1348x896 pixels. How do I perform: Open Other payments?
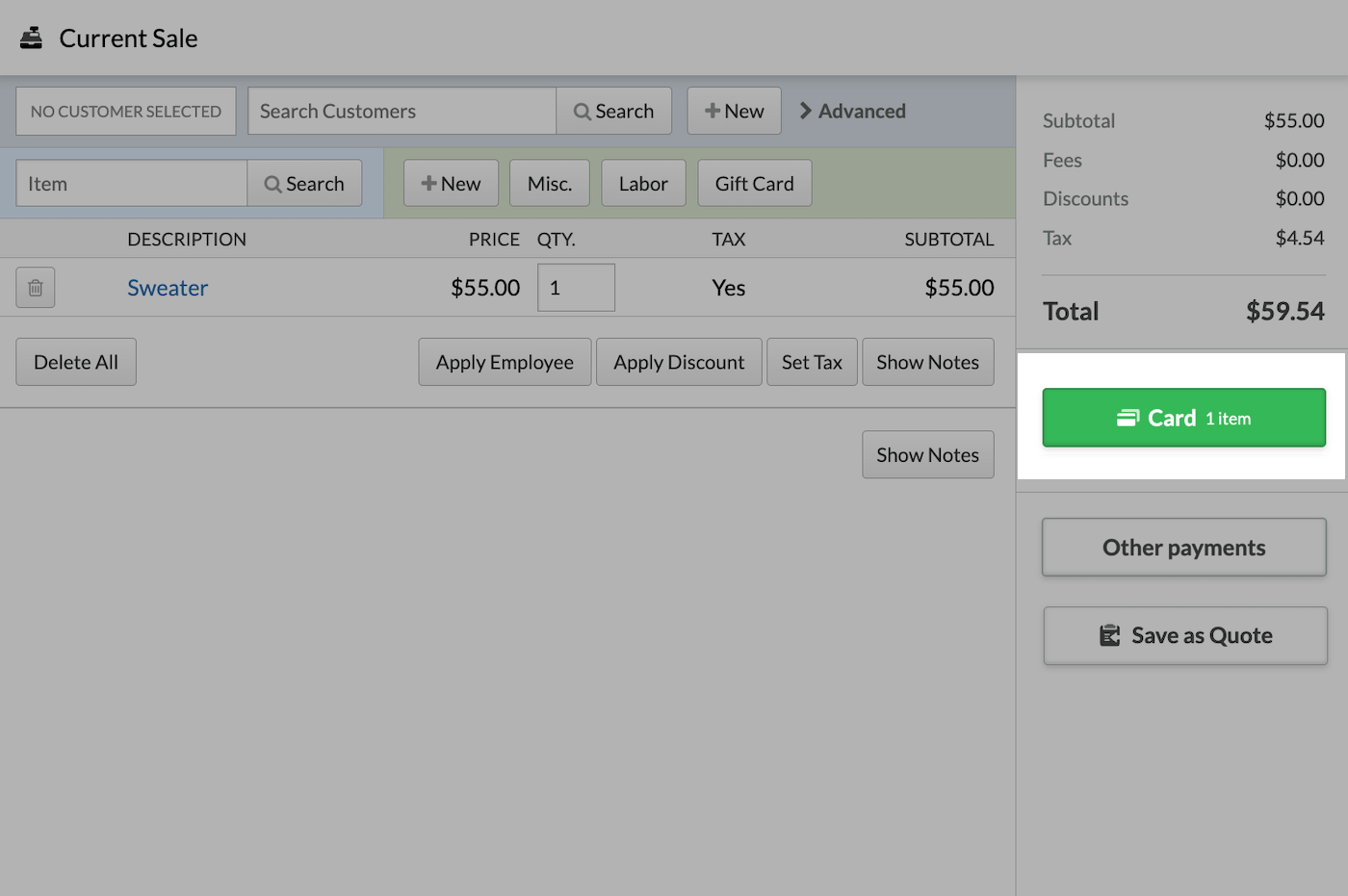[1184, 548]
